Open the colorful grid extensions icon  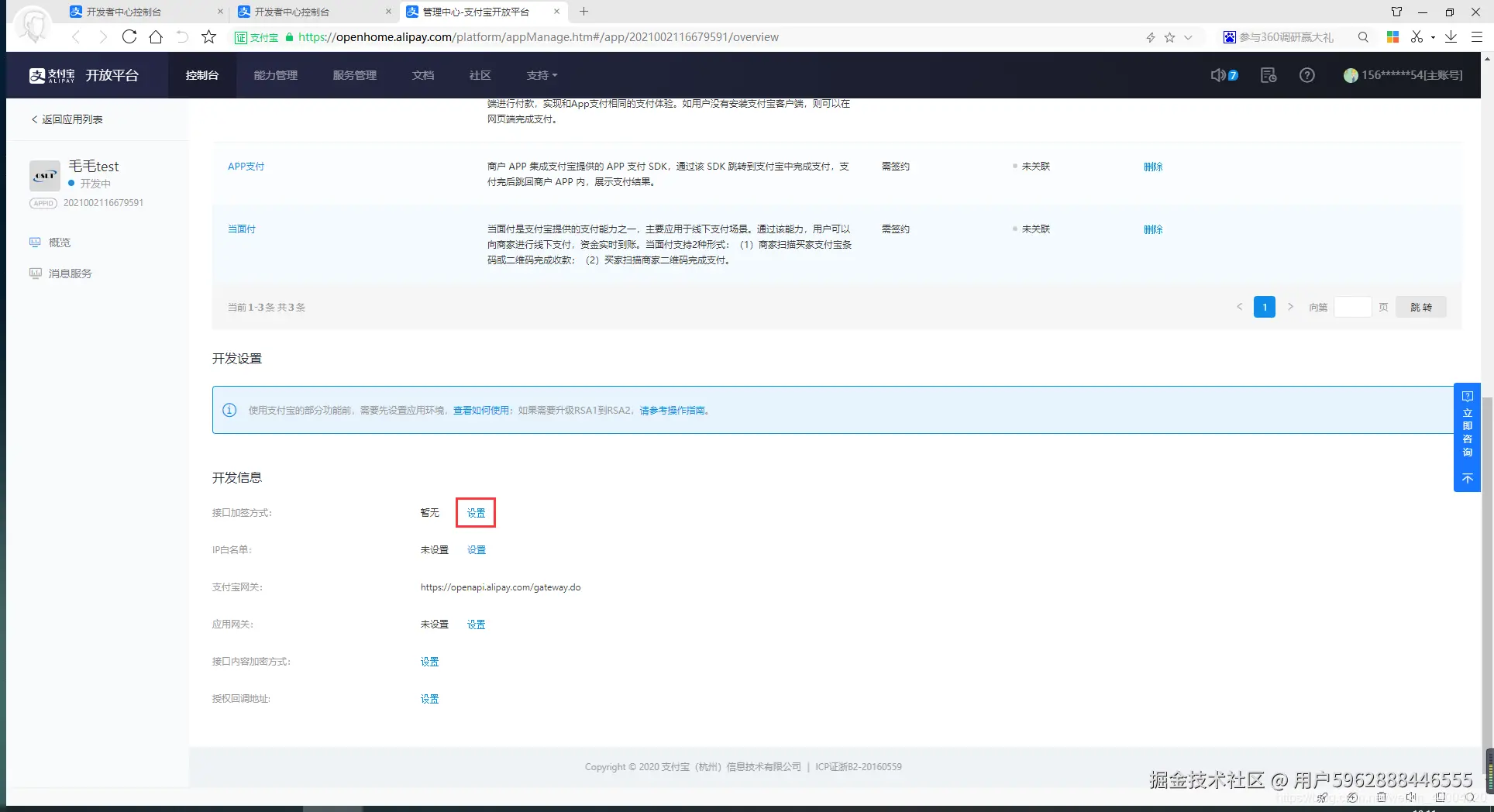coord(1392,37)
